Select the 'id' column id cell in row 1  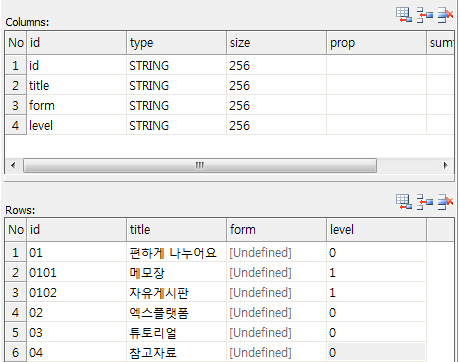pyautogui.click(x=76, y=65)
